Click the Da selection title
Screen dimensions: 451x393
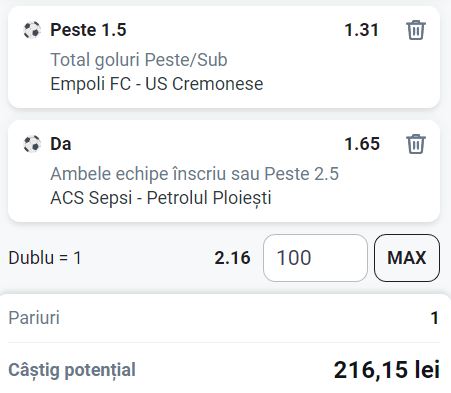point(61,144)
